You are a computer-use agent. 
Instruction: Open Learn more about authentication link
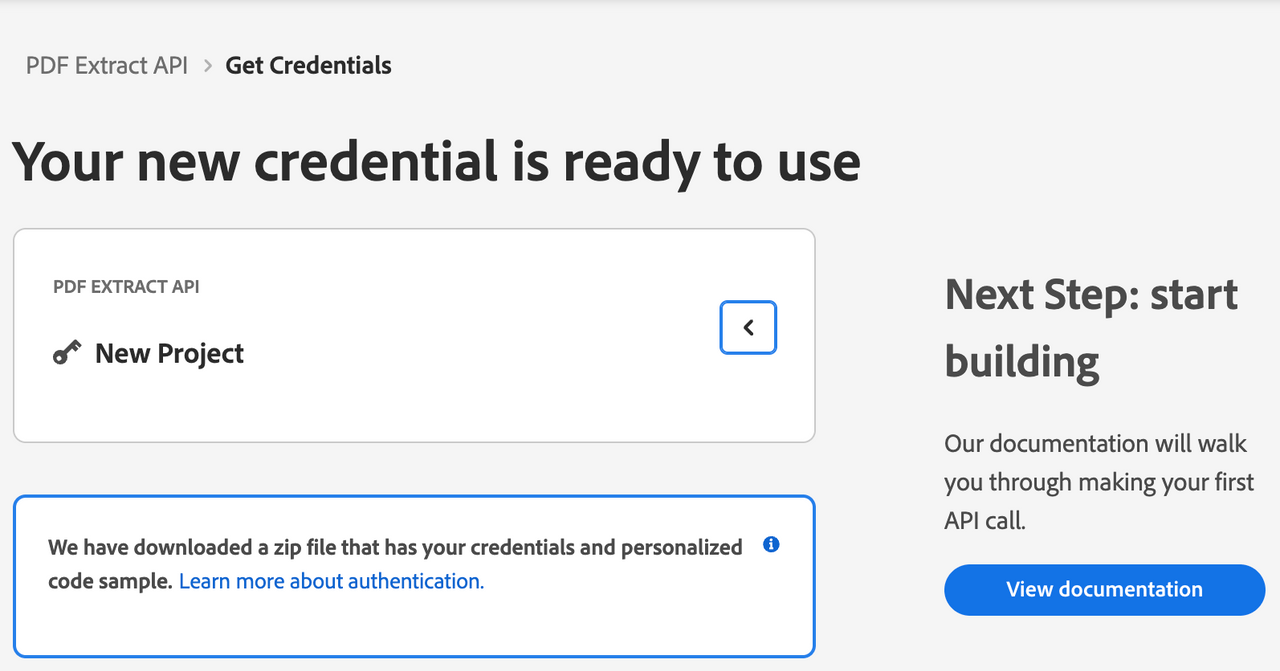click(331, 581)
